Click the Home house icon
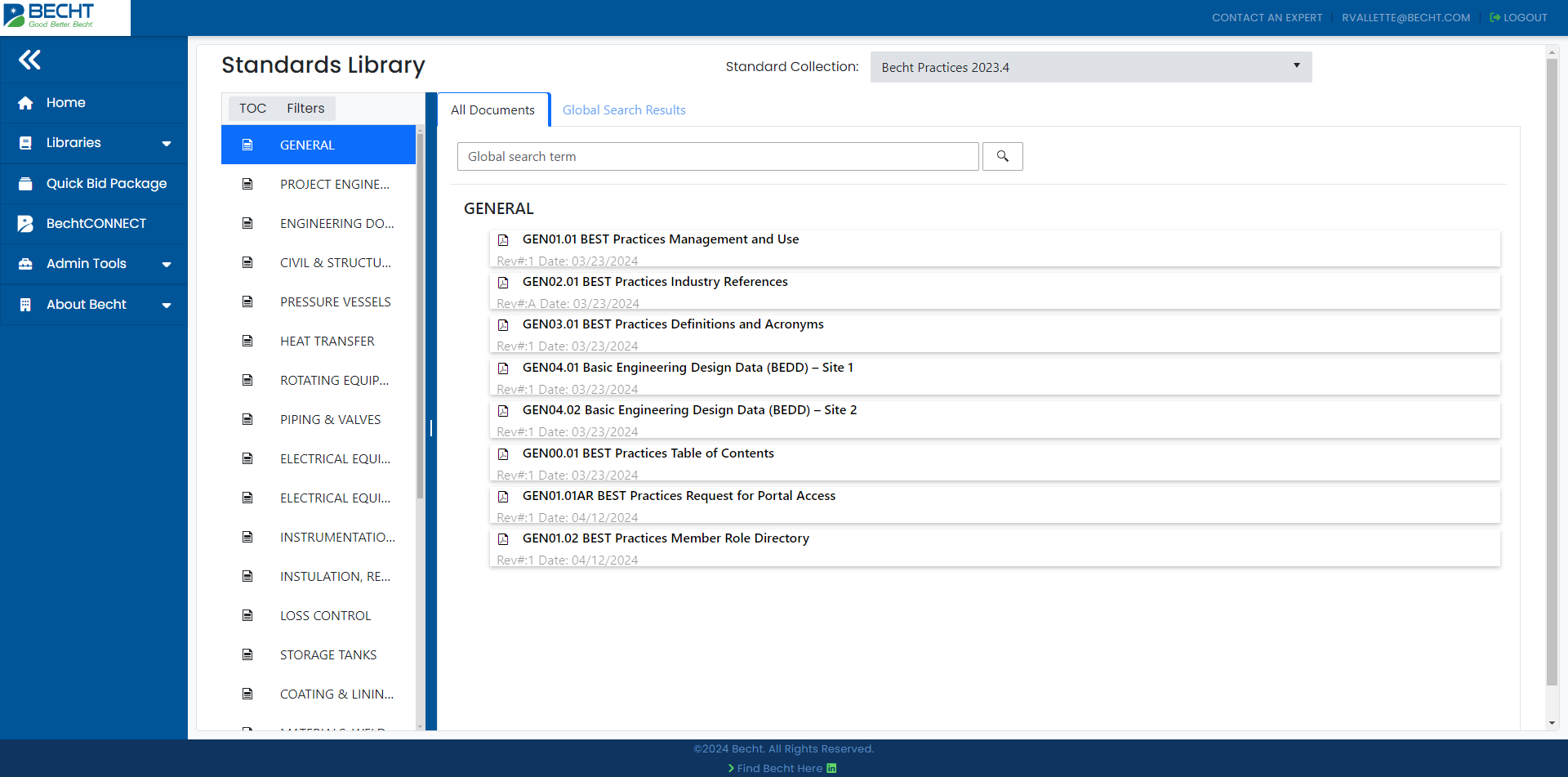Screen dimensions: 1568x777 (x=25, y=103)
